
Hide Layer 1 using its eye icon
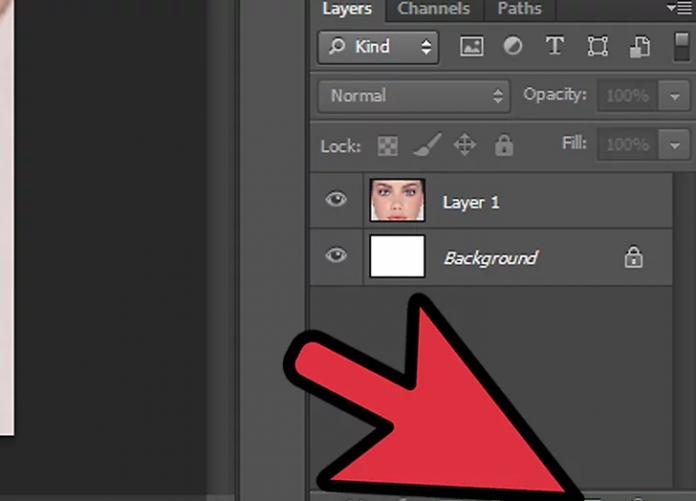click(336, 200)
